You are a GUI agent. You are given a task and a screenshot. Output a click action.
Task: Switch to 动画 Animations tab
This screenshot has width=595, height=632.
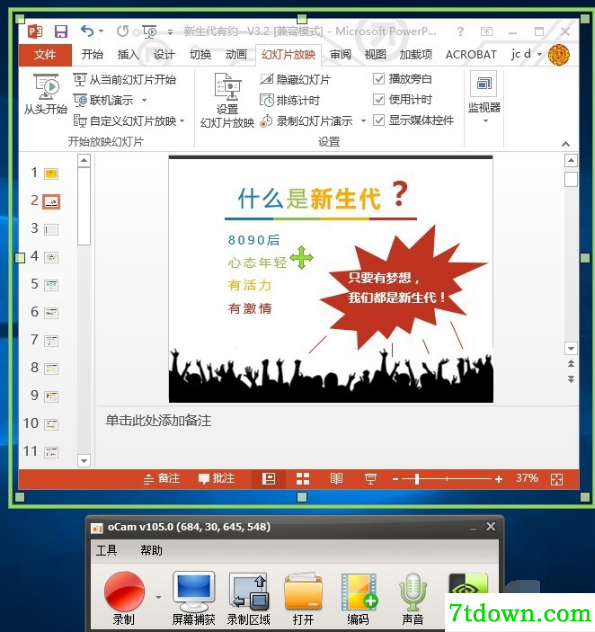pyautogui.click(x=236, y=54)
